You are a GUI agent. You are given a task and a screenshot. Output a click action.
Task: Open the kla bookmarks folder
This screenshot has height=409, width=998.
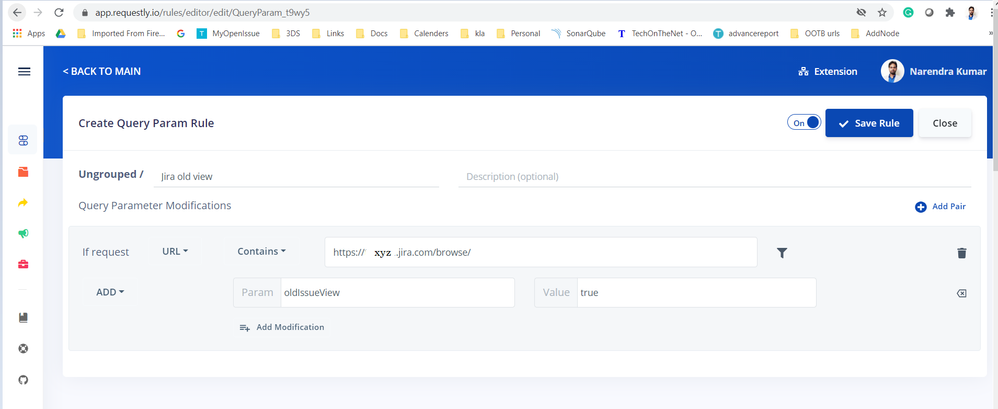tap(472, 33)
